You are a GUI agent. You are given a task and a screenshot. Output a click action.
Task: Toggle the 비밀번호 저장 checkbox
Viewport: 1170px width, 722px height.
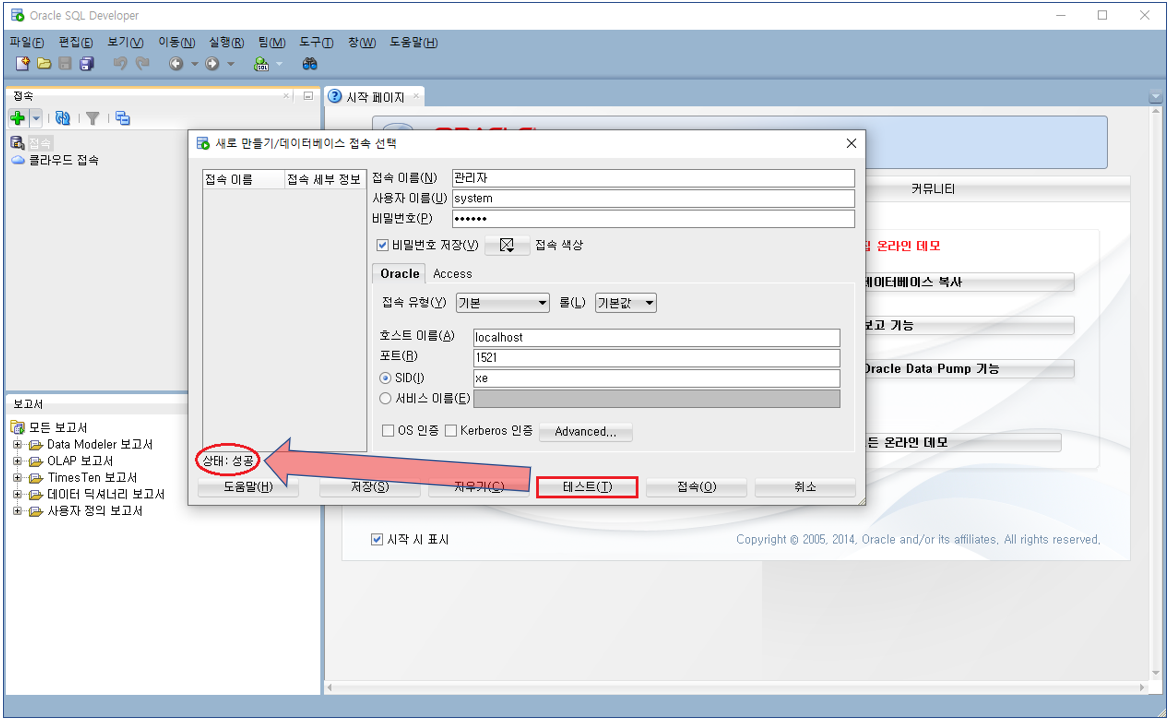coord(383,245)
